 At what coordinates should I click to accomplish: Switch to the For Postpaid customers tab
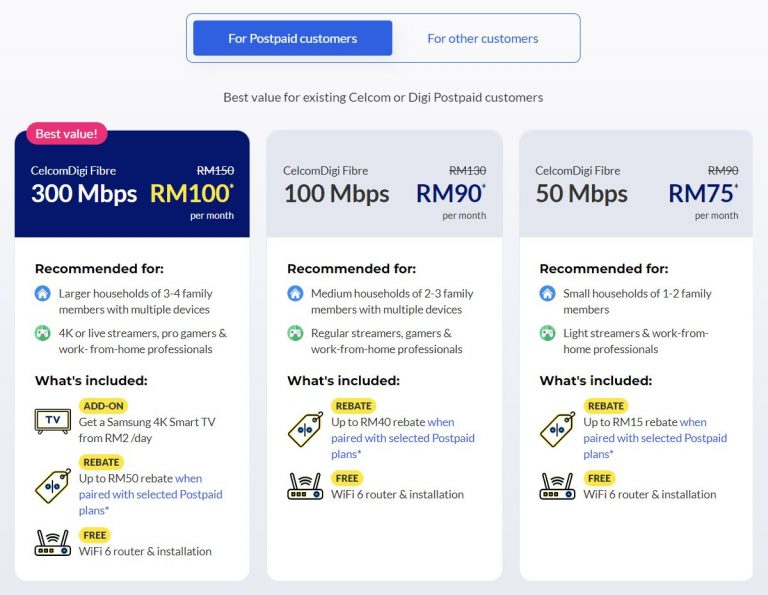point(292,38)
